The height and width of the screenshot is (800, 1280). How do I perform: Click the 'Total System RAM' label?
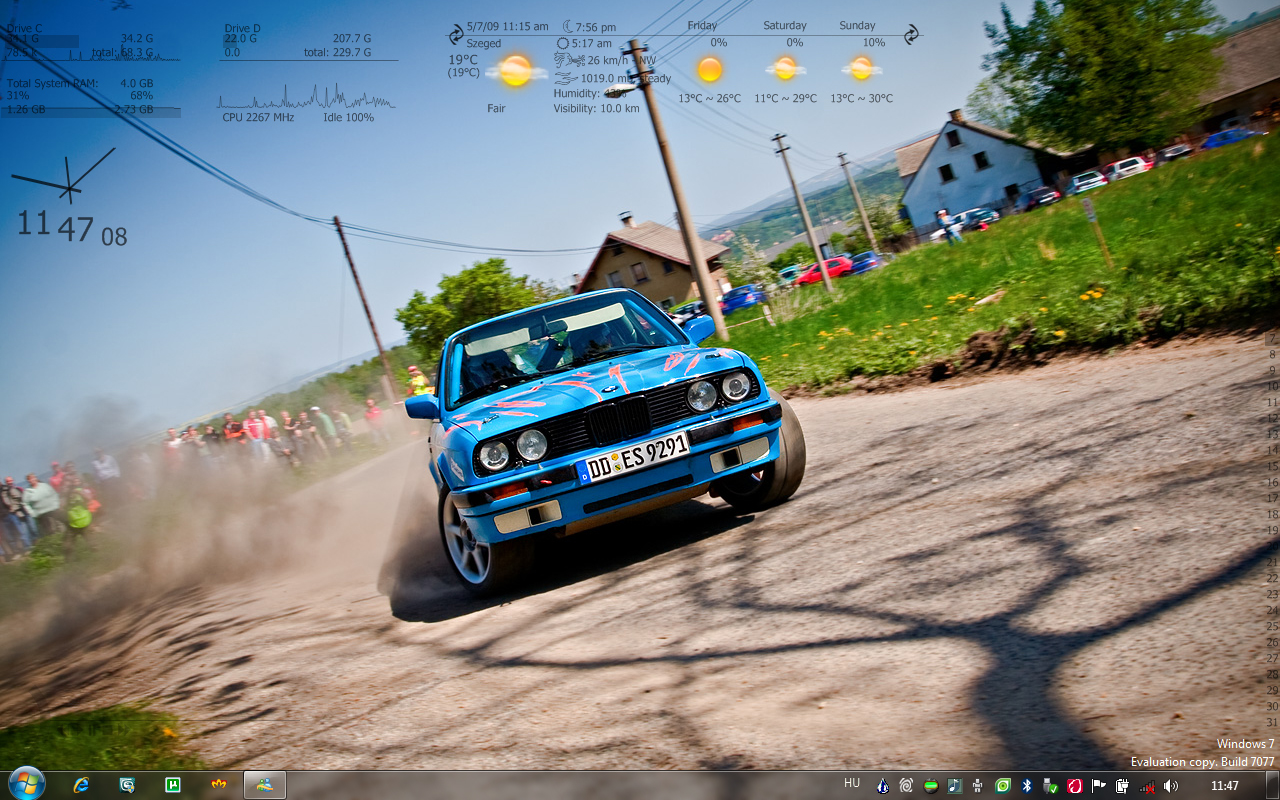[x=53, y=83]
